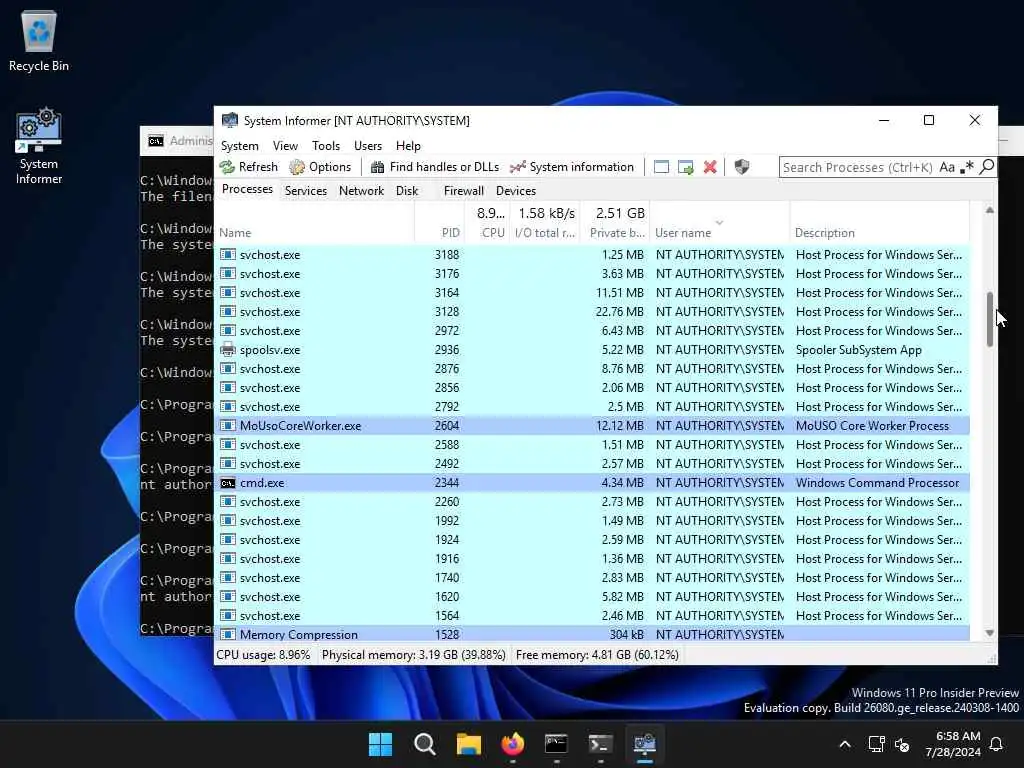Select the Processes tab
Image resolution: width=1024 pixels, height=768 pixels.
tap(248, 189)
